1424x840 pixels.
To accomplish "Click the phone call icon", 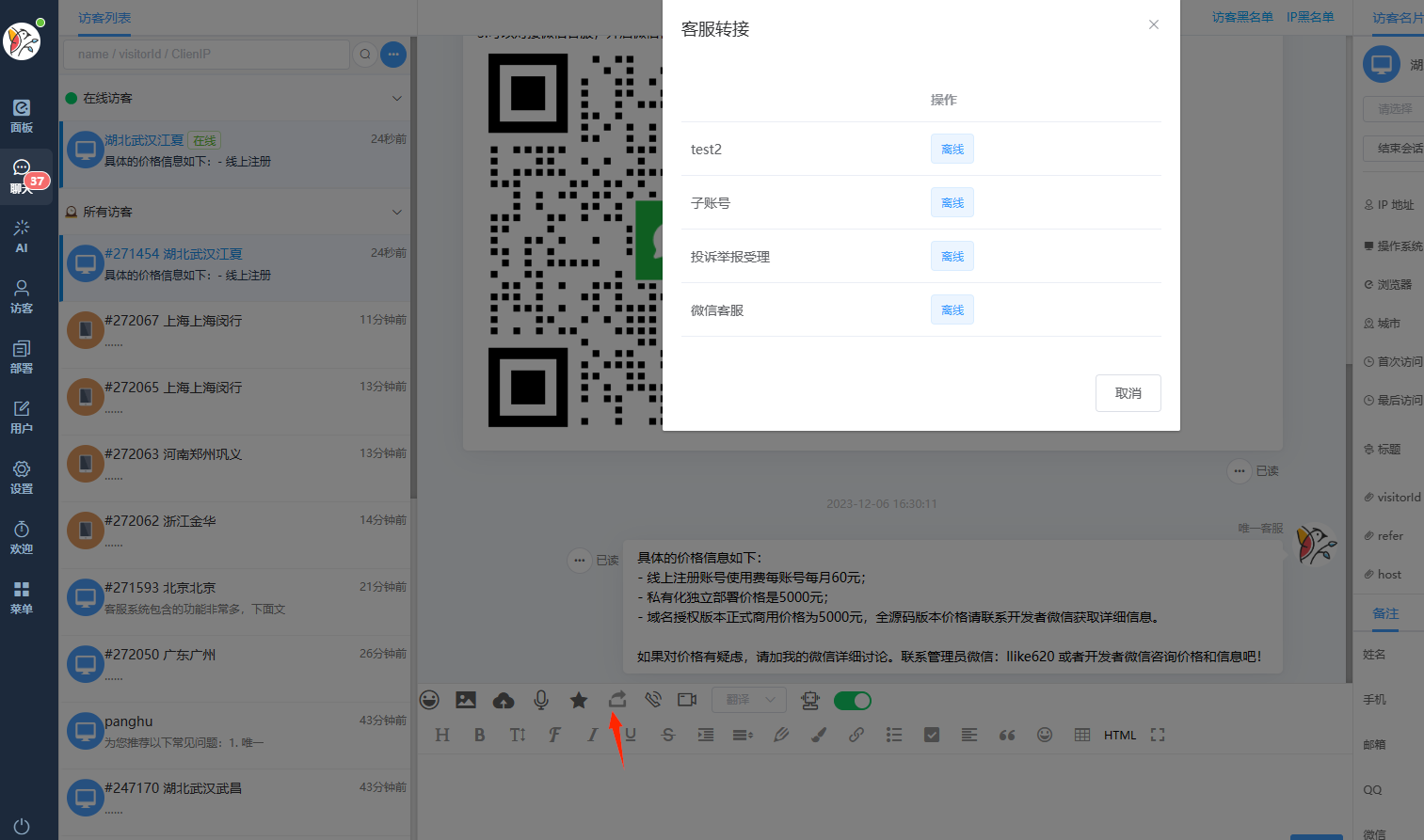I will point(653,700).
